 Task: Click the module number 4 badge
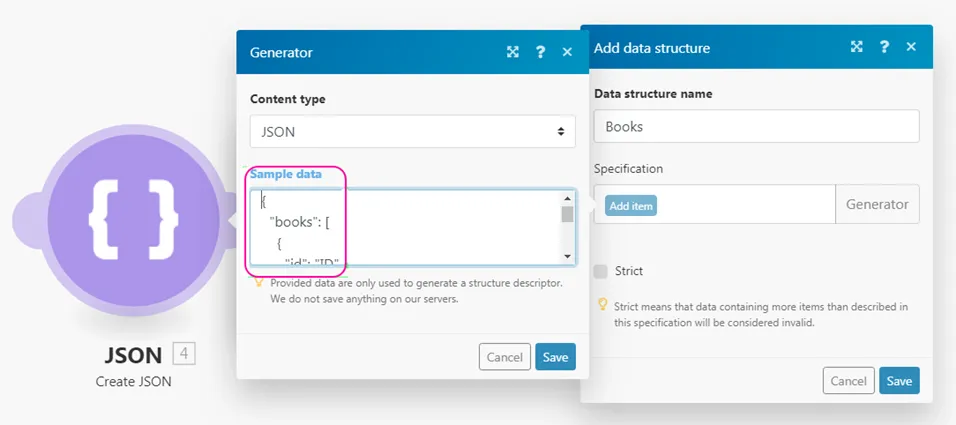tap(184, 354)
